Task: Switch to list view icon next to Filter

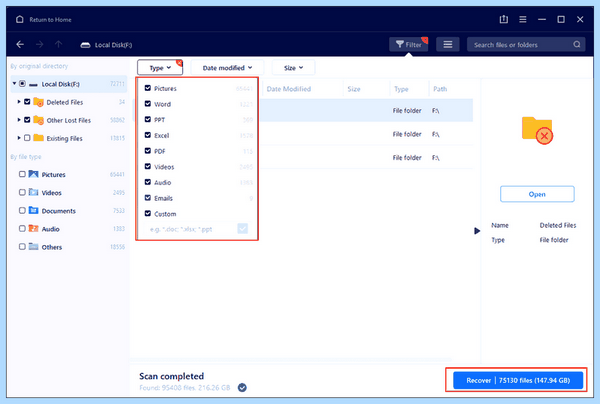Action: 448,44
